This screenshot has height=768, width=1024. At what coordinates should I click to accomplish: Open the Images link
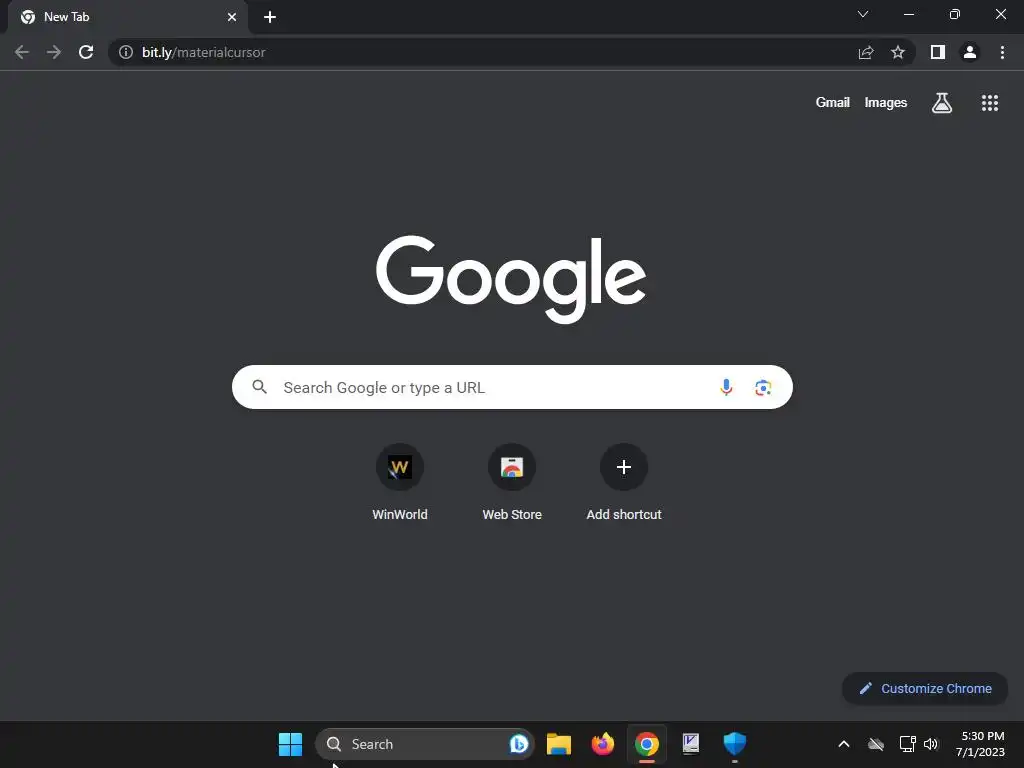[886, 103]
